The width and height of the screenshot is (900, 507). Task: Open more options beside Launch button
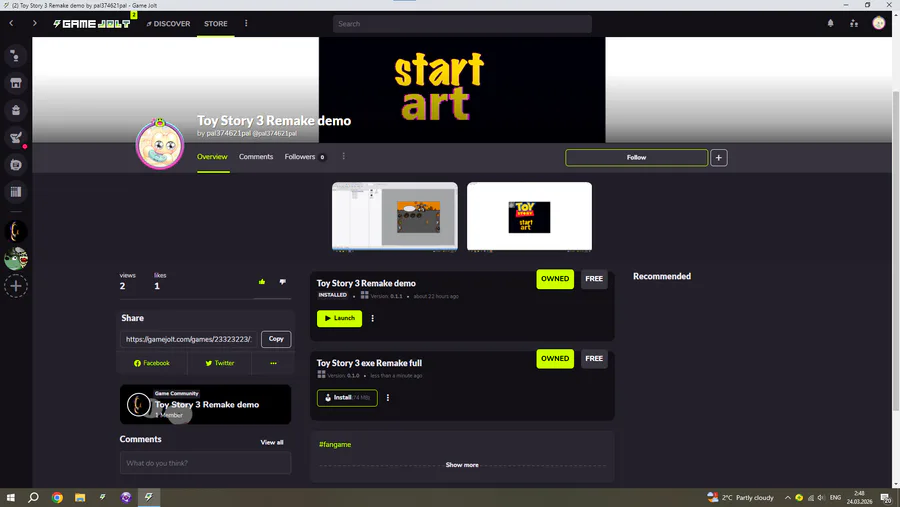click(373, 318)
